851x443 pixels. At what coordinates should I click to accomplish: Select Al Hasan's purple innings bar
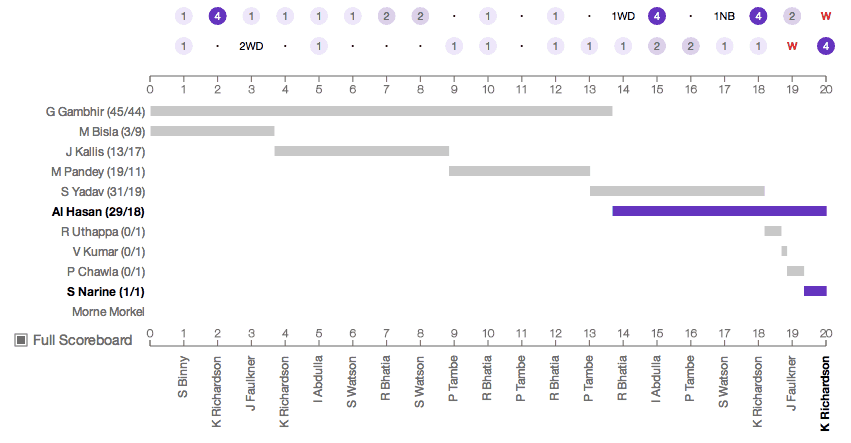(719, 211)
